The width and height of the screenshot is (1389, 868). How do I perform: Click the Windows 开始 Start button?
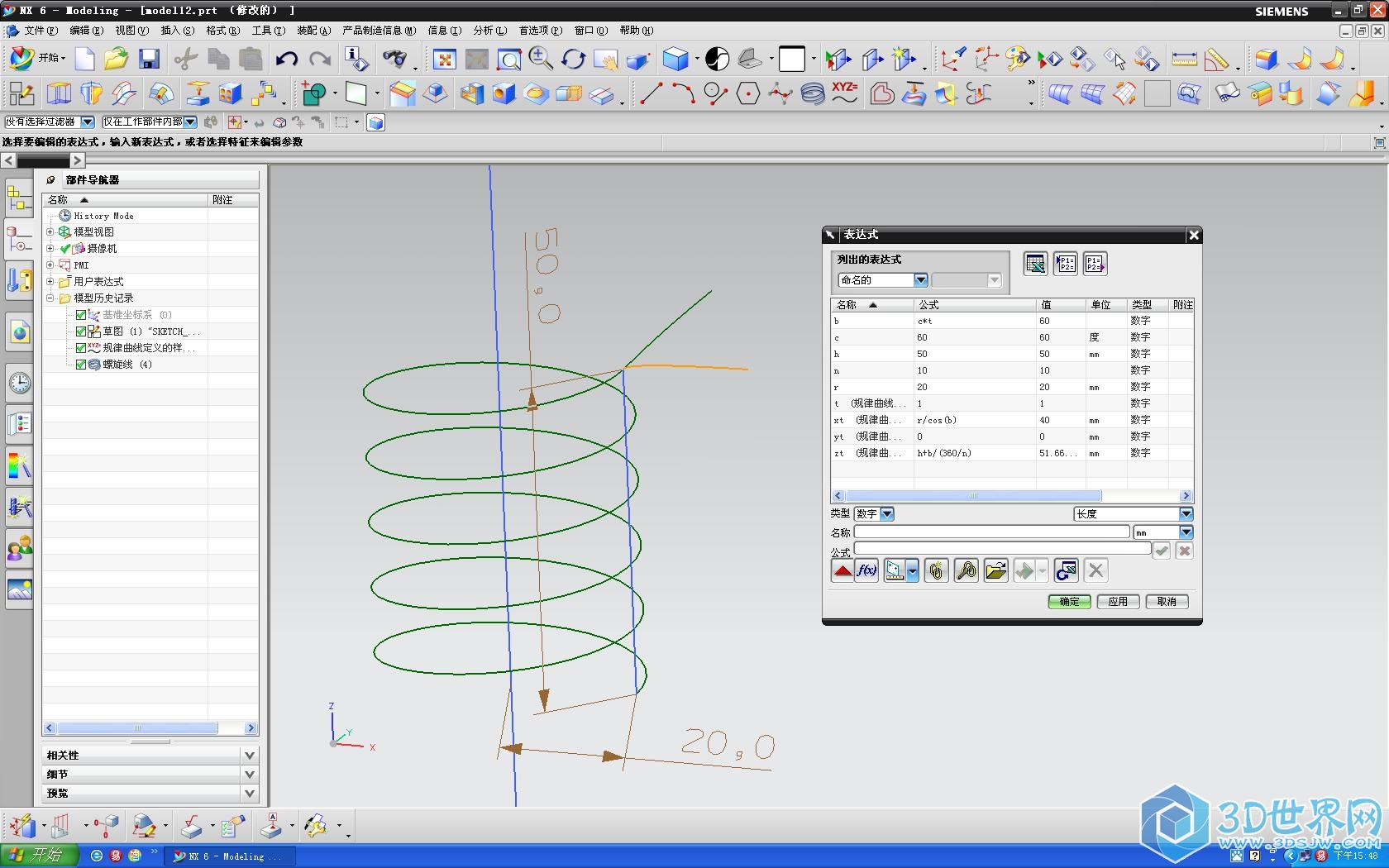click(39, 856)
